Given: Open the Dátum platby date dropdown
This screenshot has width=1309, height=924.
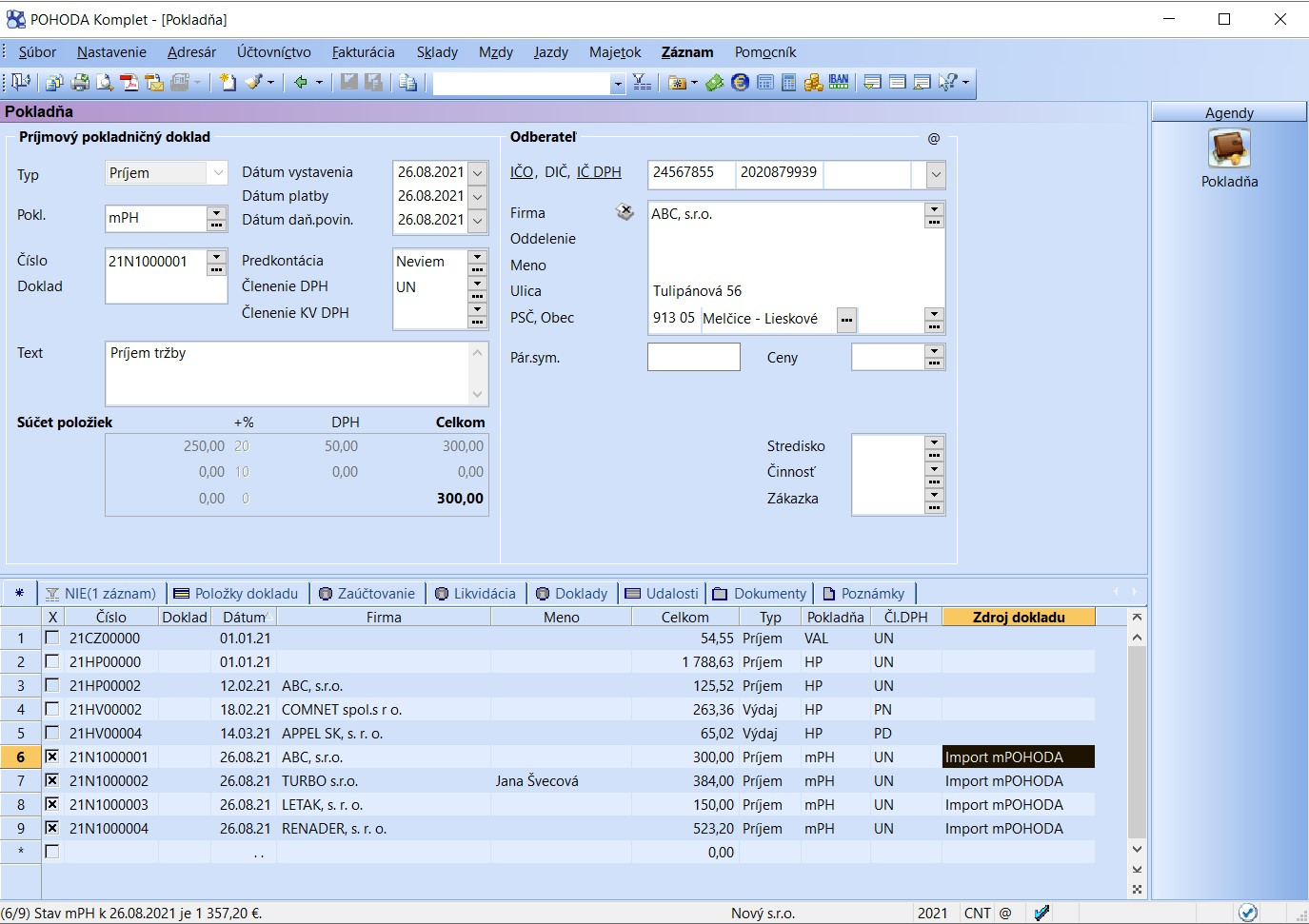Looking at the screenshot, I should [478, 197].
